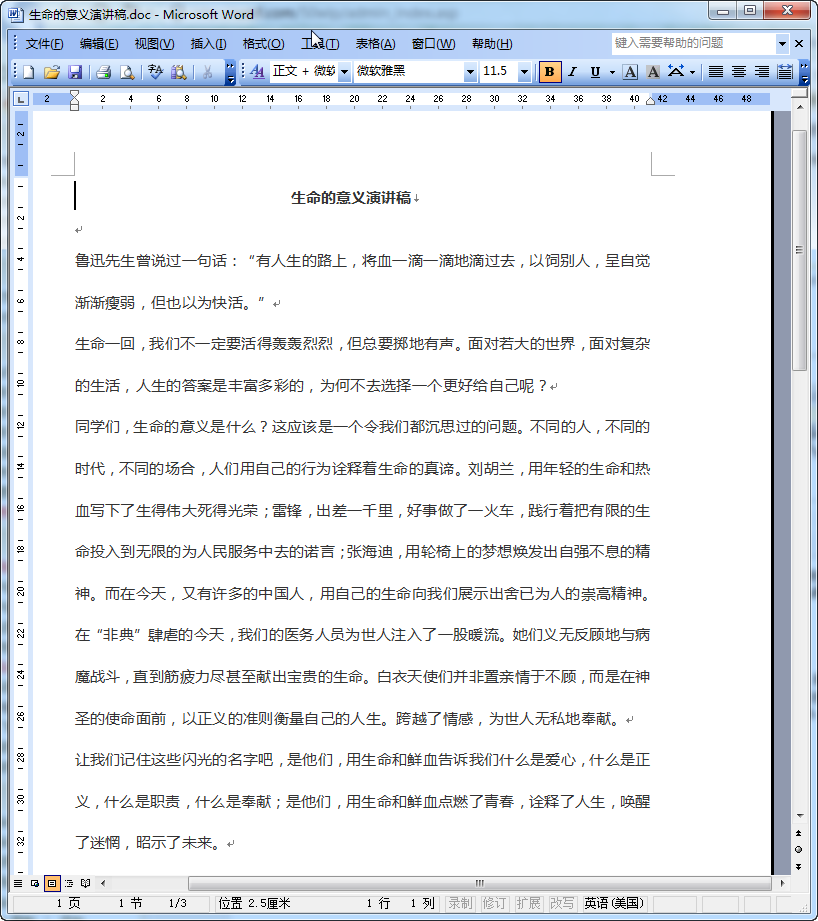Image resolution: width=818 pixels, height=921 pixels.
Task: Switch to Reading Layout view
Action: 86,883
